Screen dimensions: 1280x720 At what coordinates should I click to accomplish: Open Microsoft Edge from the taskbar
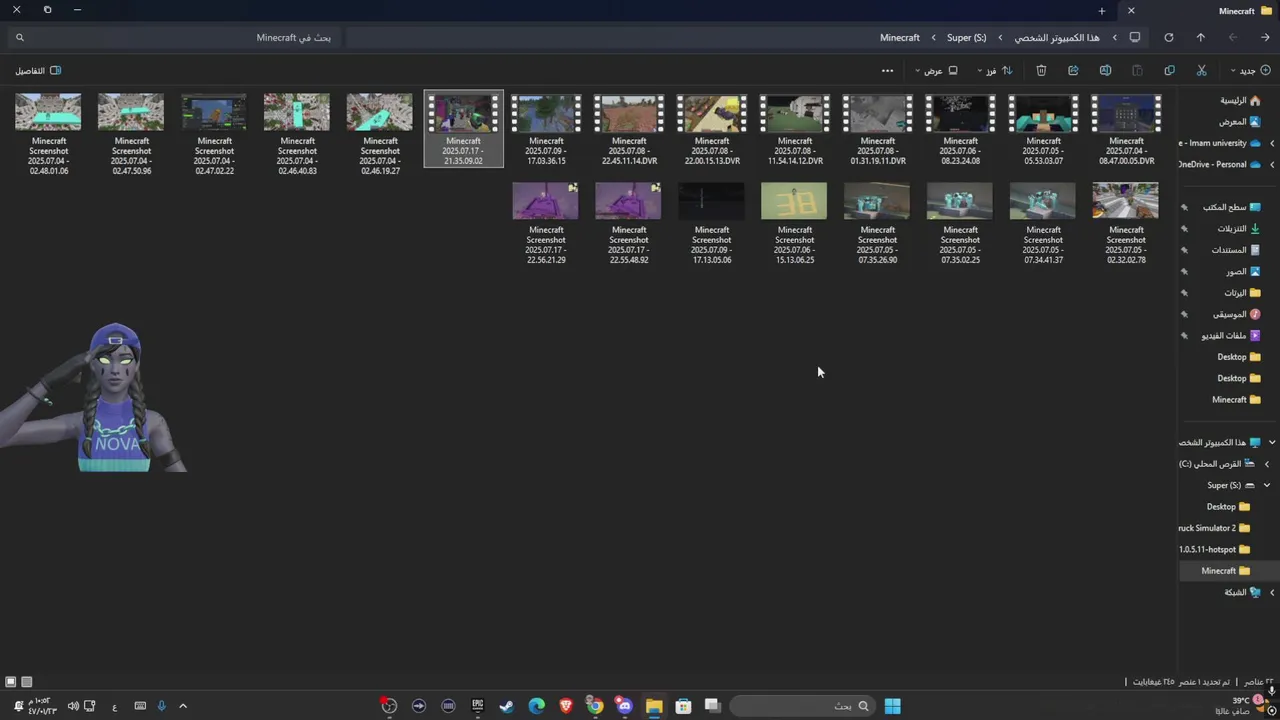pyautogui.click(x=536, y=706)
